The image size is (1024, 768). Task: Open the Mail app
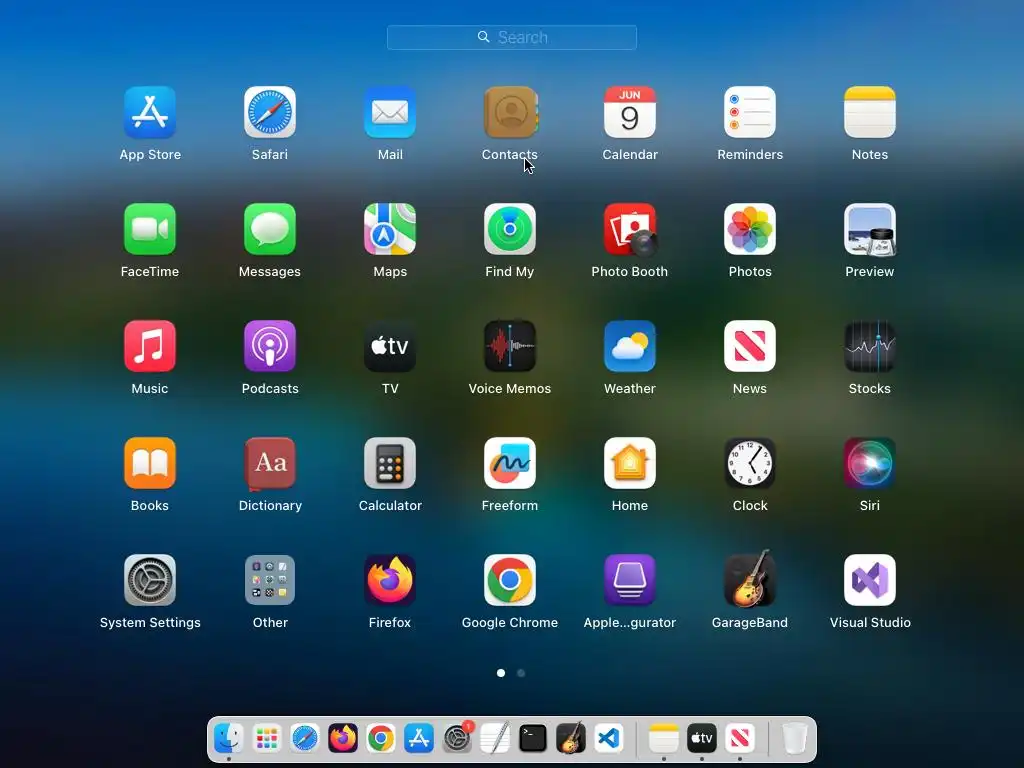[x=390, y=112]
